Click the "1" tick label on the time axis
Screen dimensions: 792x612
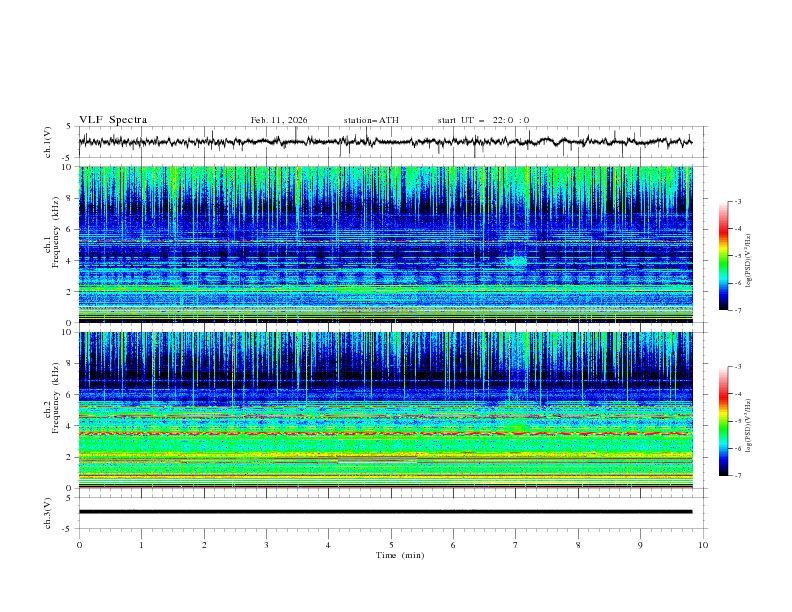click(x=141, y=545)
